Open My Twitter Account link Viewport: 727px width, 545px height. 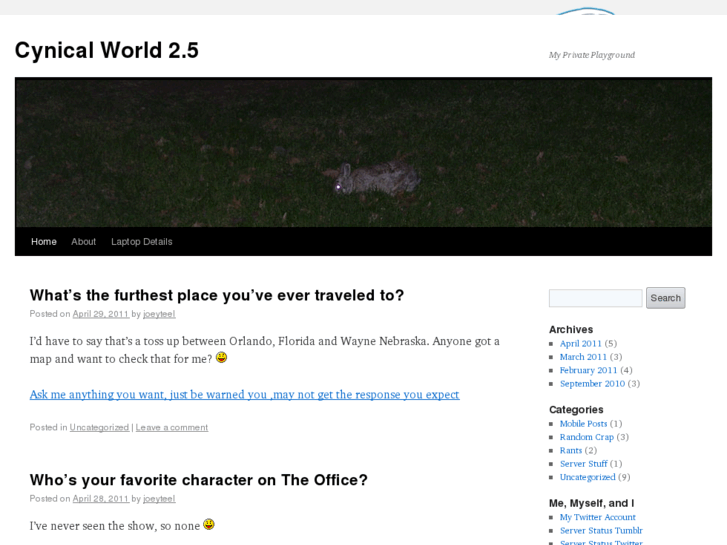(x=598, y=518)
